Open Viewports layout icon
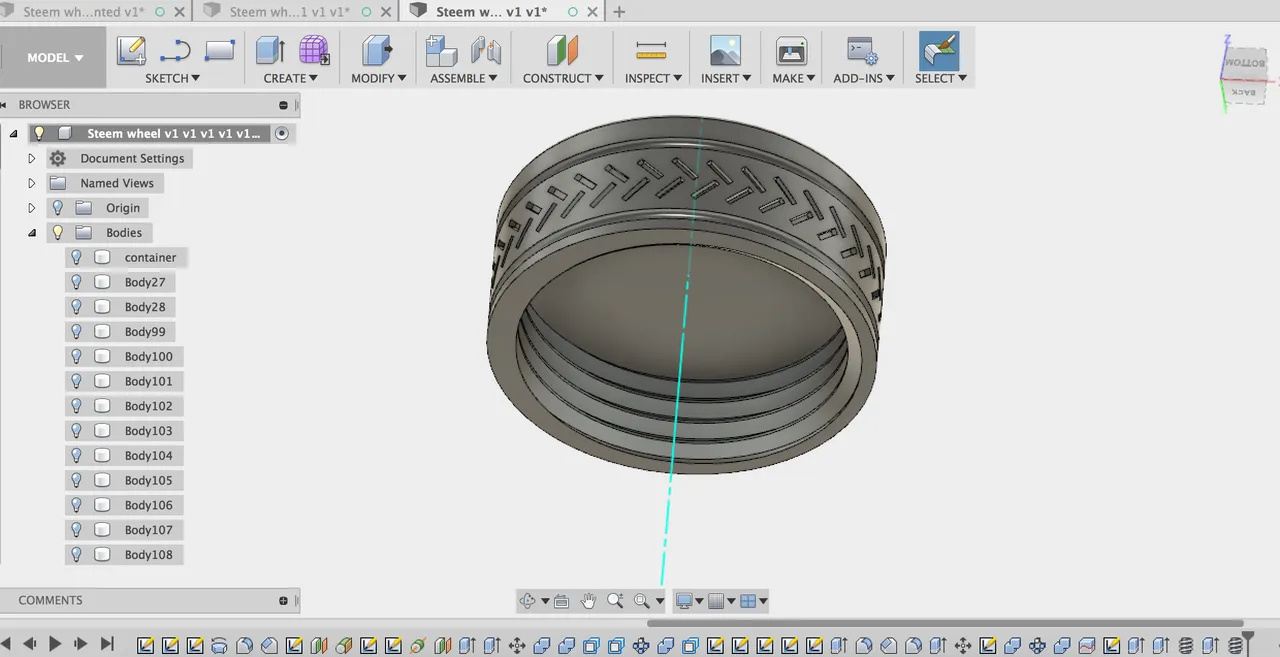1280x657 pixels. tap(748, 601)
